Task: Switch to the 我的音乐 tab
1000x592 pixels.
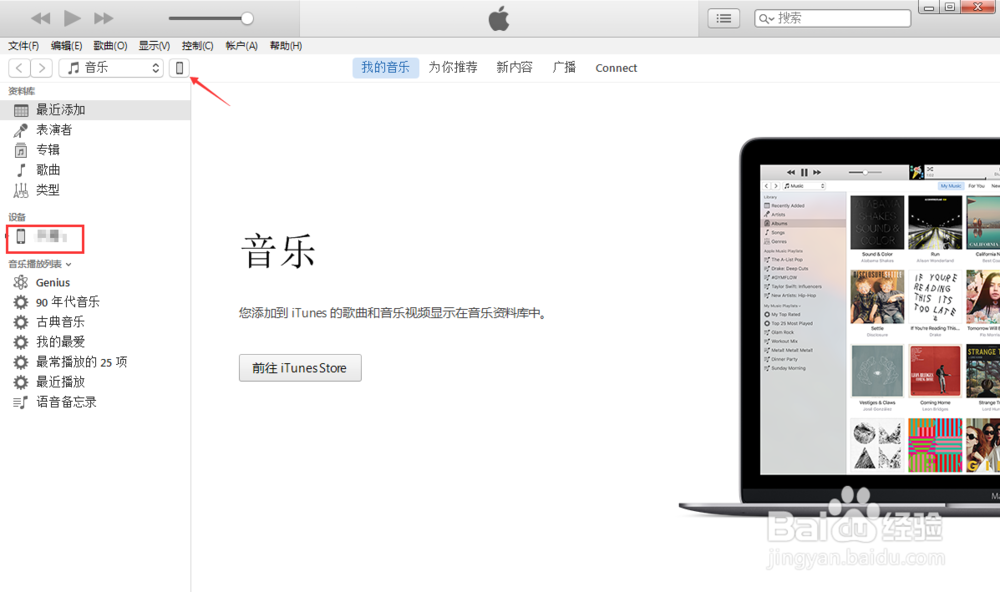Action: point(385,68)
